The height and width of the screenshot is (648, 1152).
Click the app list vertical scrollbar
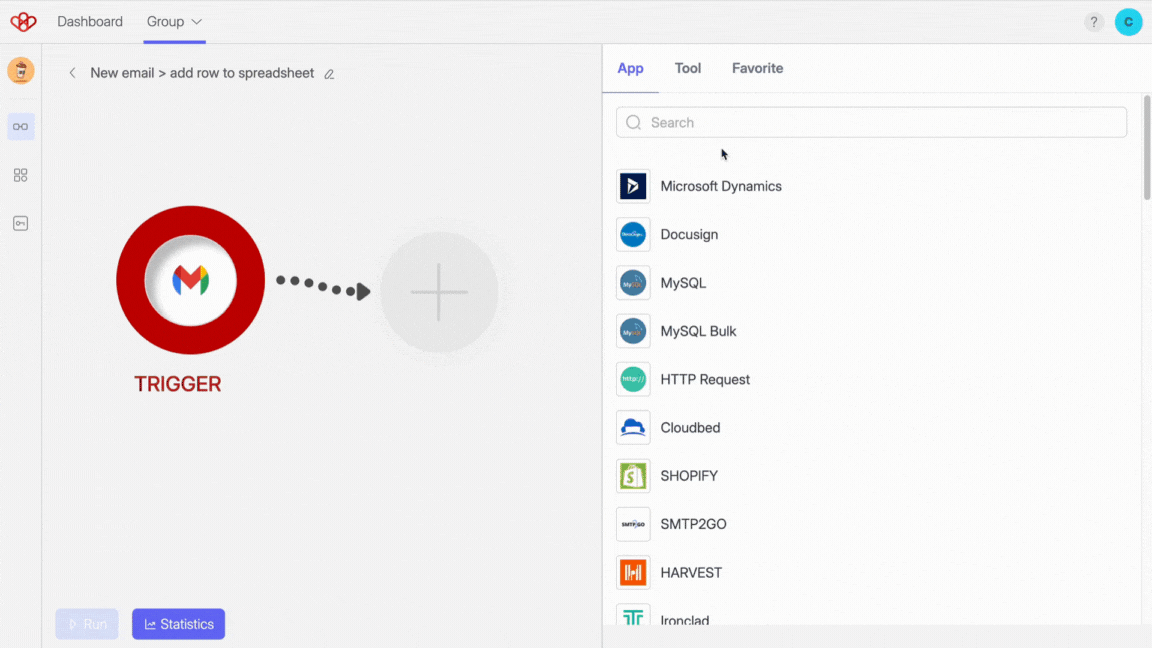tap(1146, 147)
